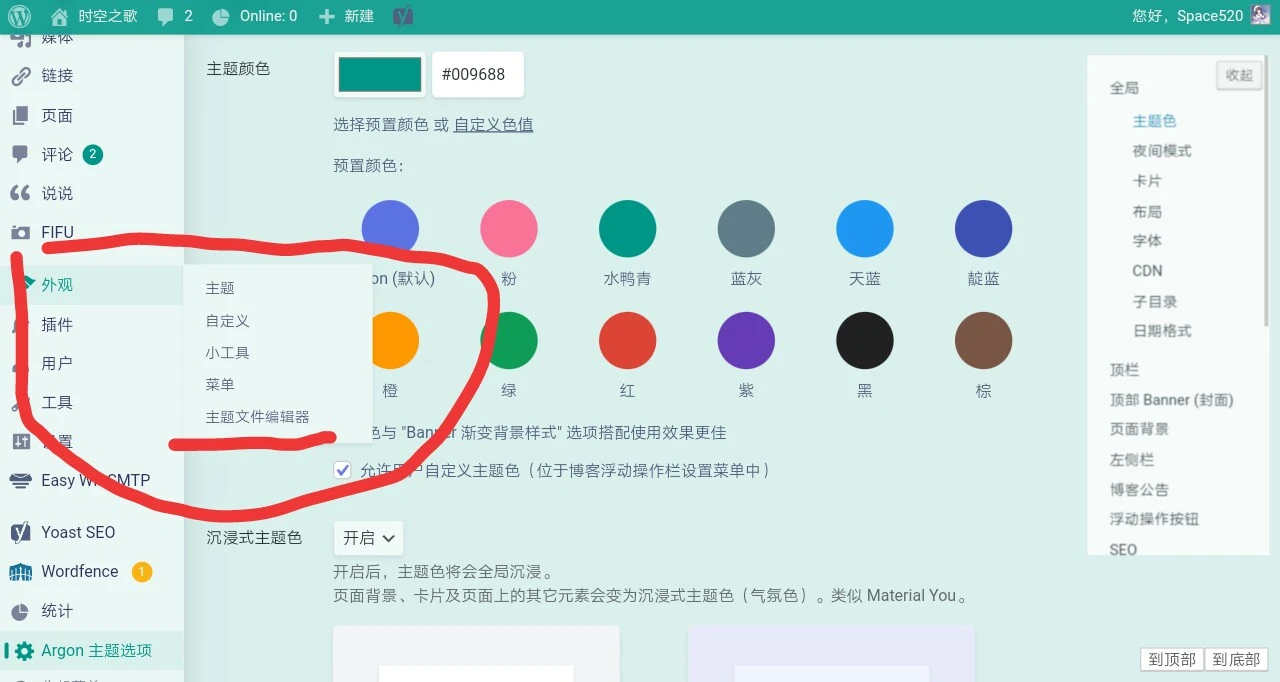Viewport: 1280px width, 682px height.
Task: Open 主题文件编辑器 in the submenu
Action: [x=257, y=417]
